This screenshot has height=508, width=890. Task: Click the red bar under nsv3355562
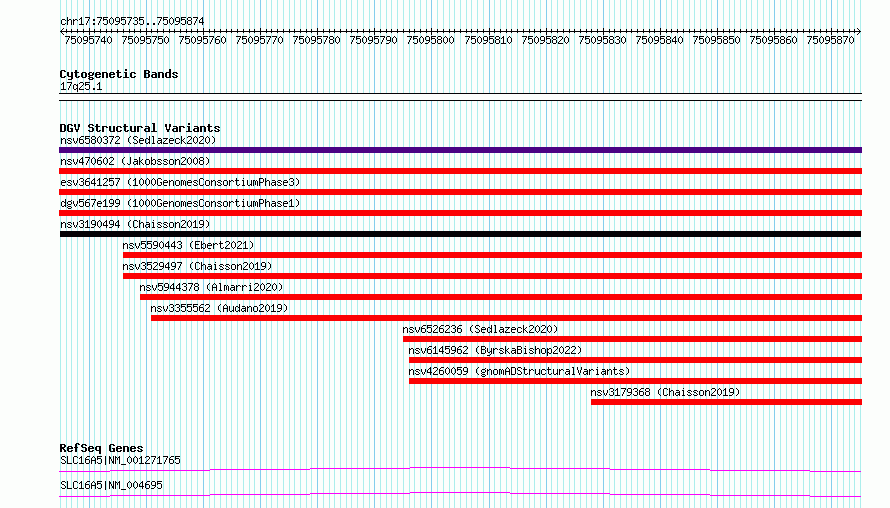click(506, 318)
